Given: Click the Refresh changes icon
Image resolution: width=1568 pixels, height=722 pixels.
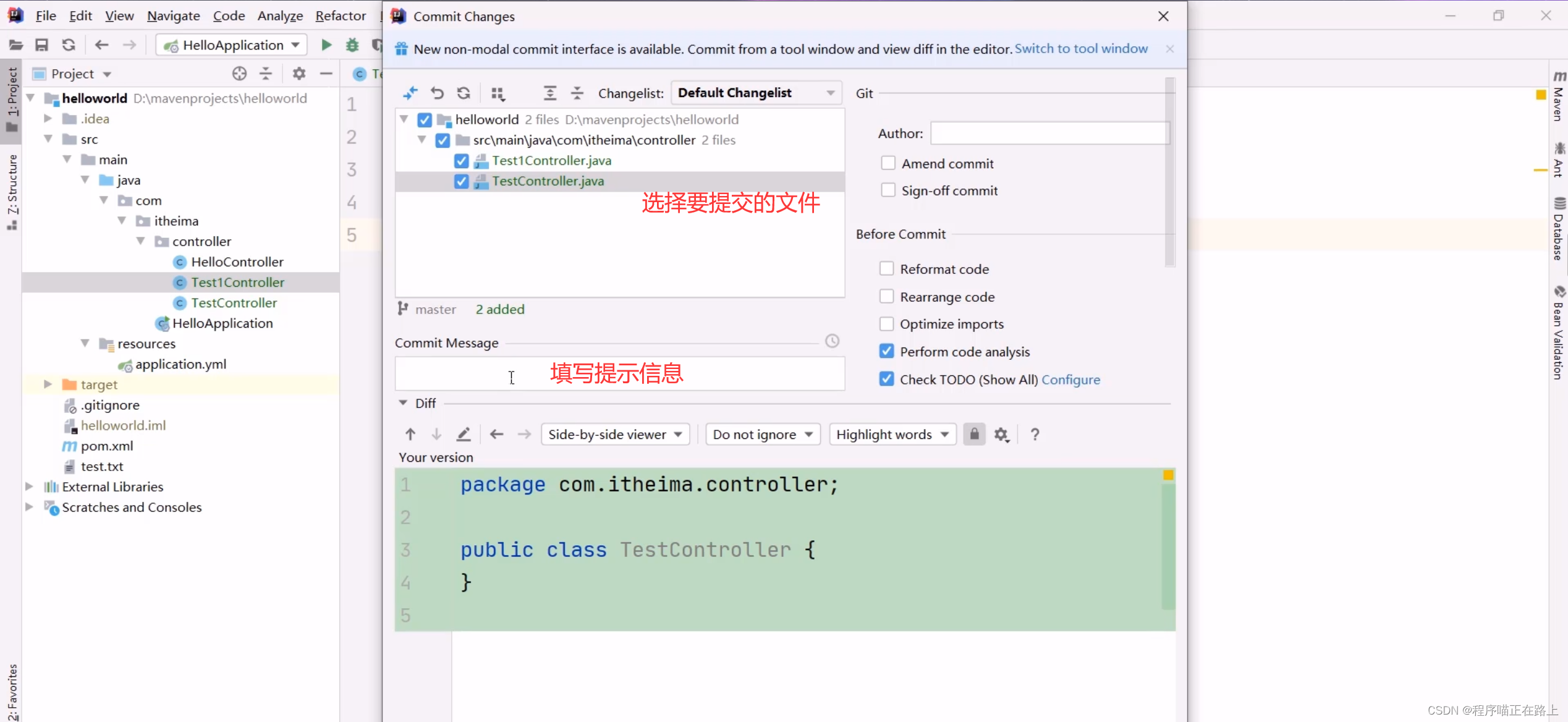Looking at the screenshot, I should [464, 93].
